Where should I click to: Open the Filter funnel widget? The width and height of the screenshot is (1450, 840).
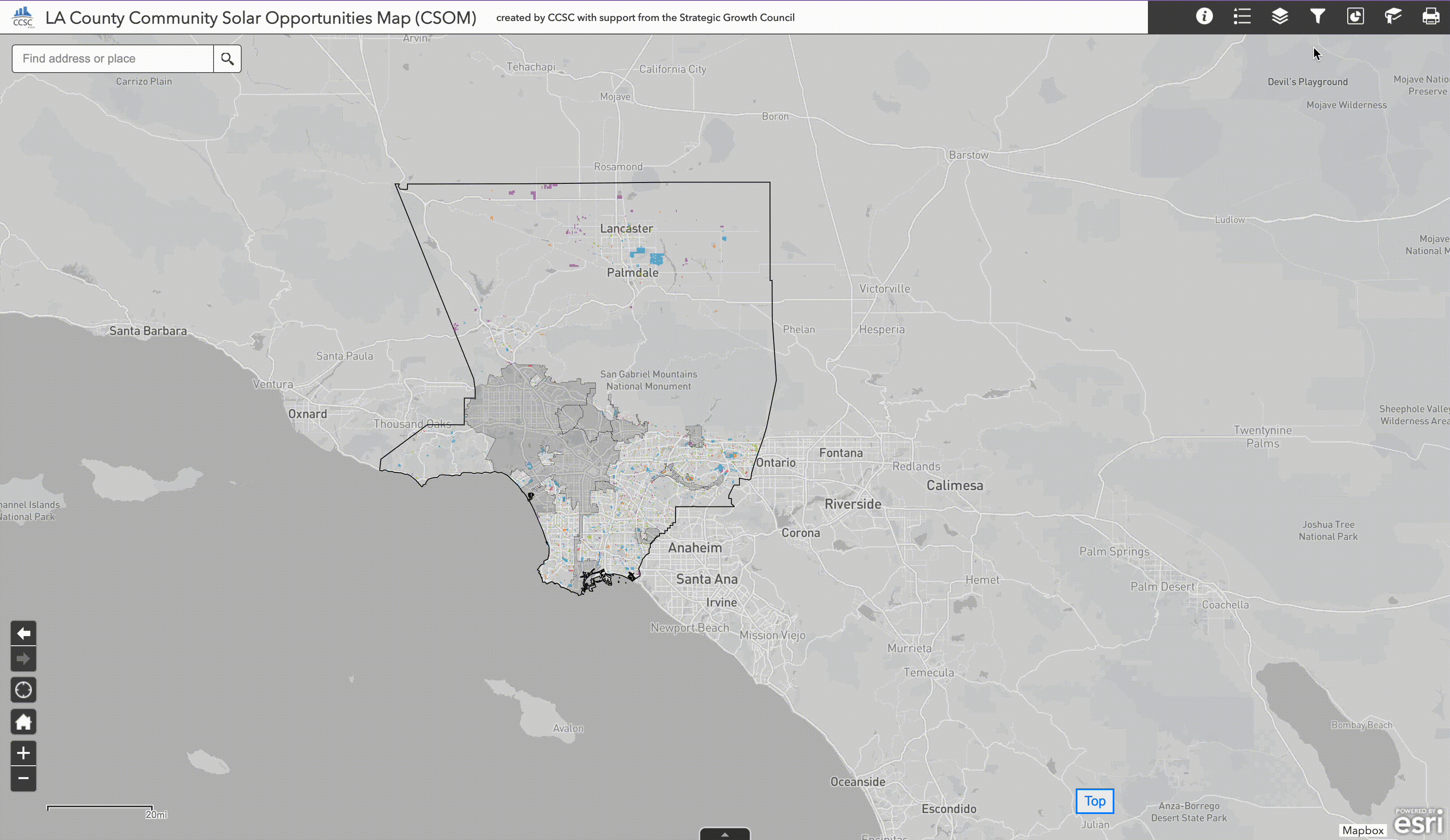coord(1318,17)
